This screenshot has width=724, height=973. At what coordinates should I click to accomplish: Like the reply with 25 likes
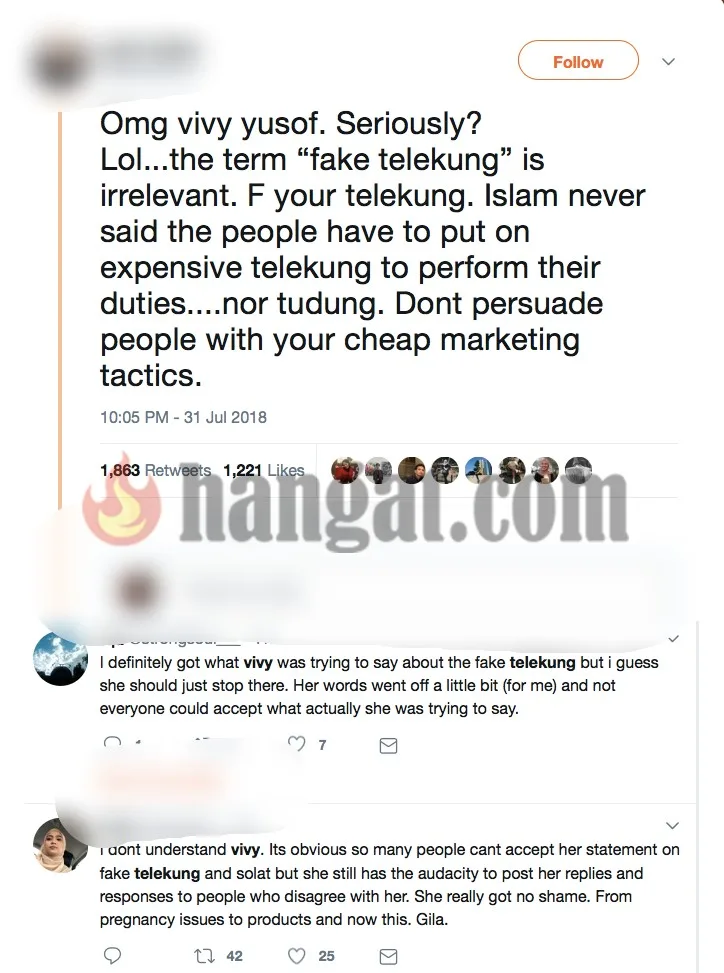click(x=297, y=956)
